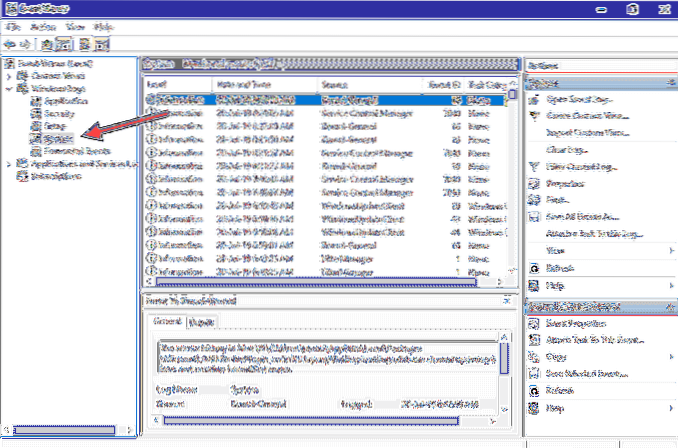This screenshot has width=678, height=448.
Task: Click the event list vertical scrollbar
Action: point(512,180)
